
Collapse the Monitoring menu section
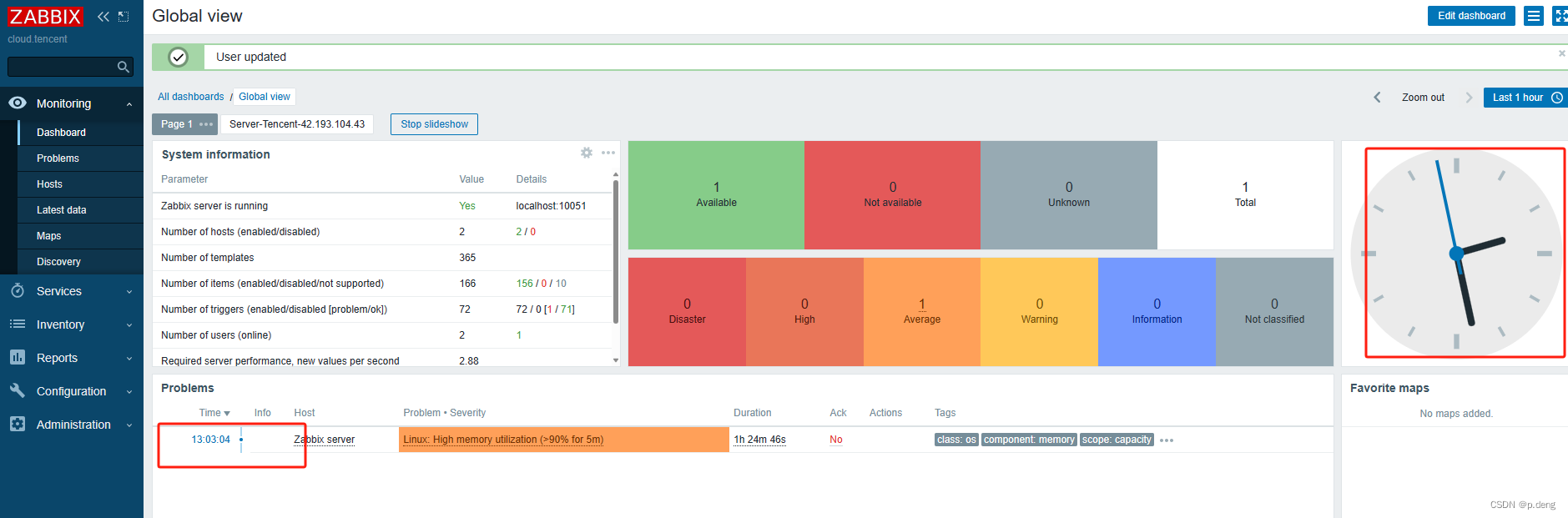[129, 104]
